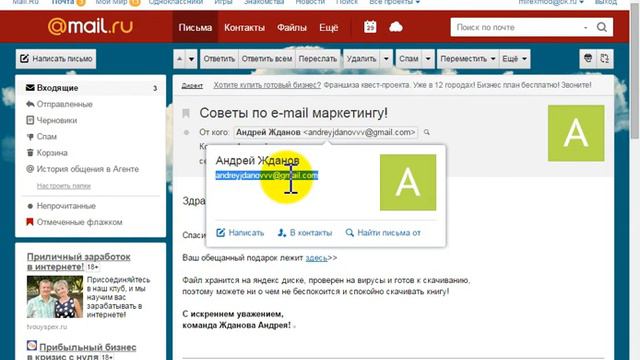Click the Переслать button
The image size is (640, 360).
click(318, 59)
